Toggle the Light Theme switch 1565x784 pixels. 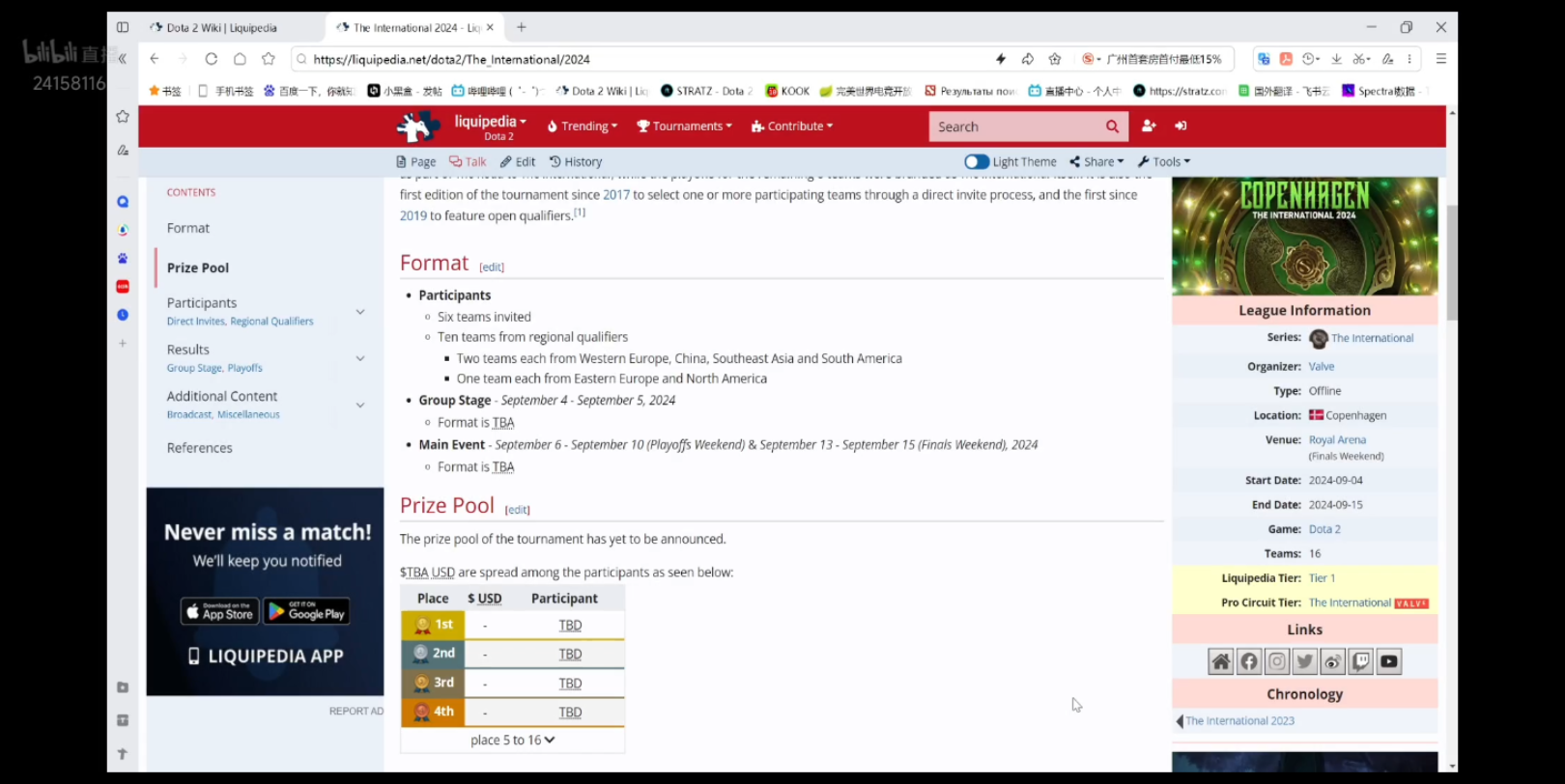click(977, 162)
